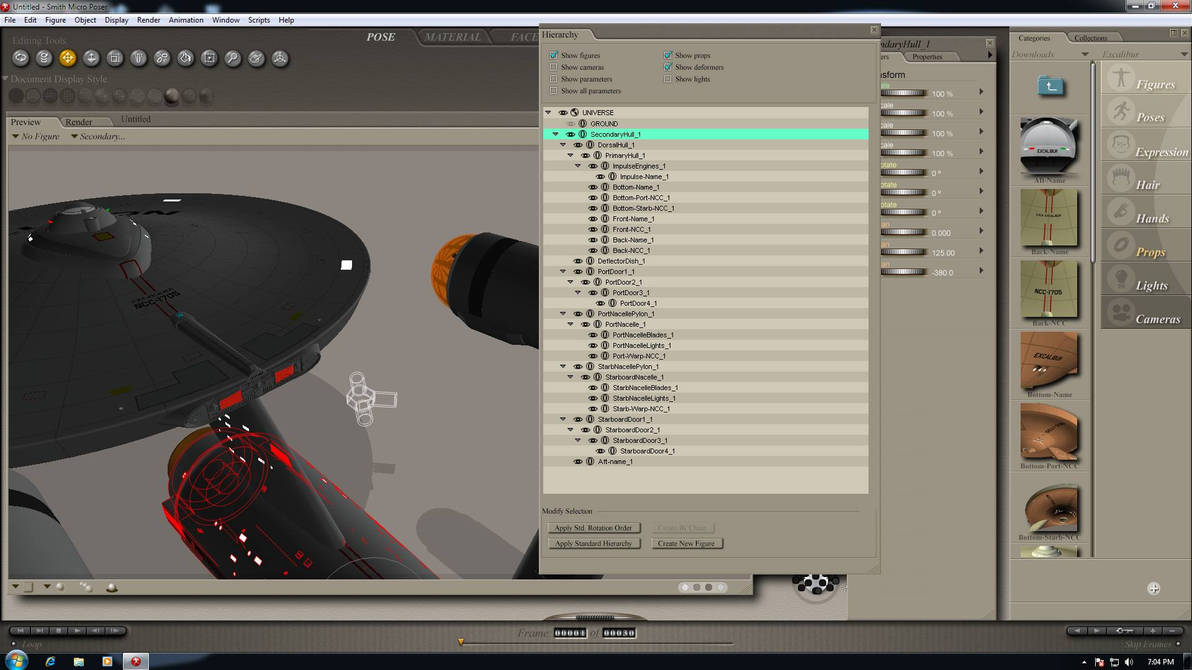The image size is (1192, 670).
Task: Select the Twist editing tool
Action: click(44, 58)
